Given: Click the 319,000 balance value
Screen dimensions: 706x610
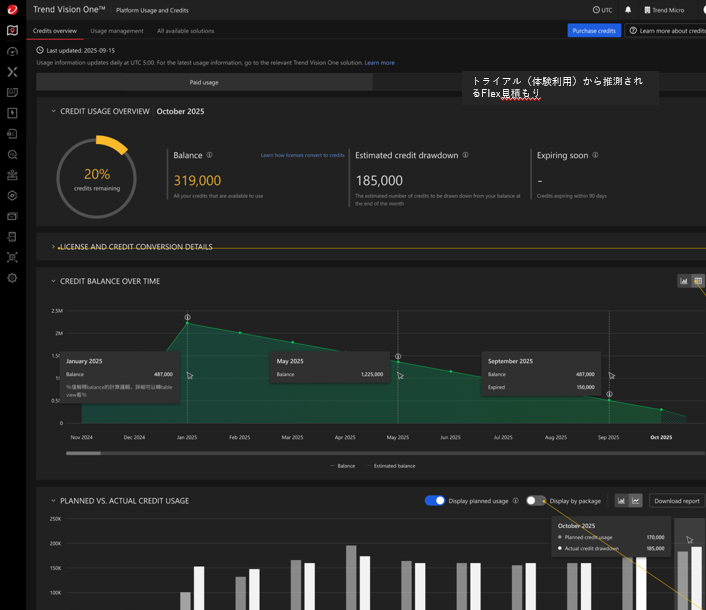Looking at the screenshot, I should click(x=197, y=181).
